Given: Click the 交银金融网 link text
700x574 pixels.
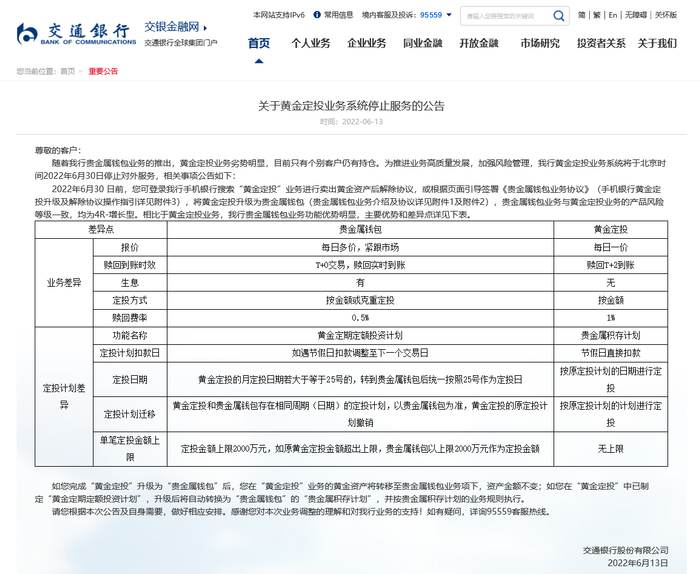Looking at the screenshot, I should point(171,27).
